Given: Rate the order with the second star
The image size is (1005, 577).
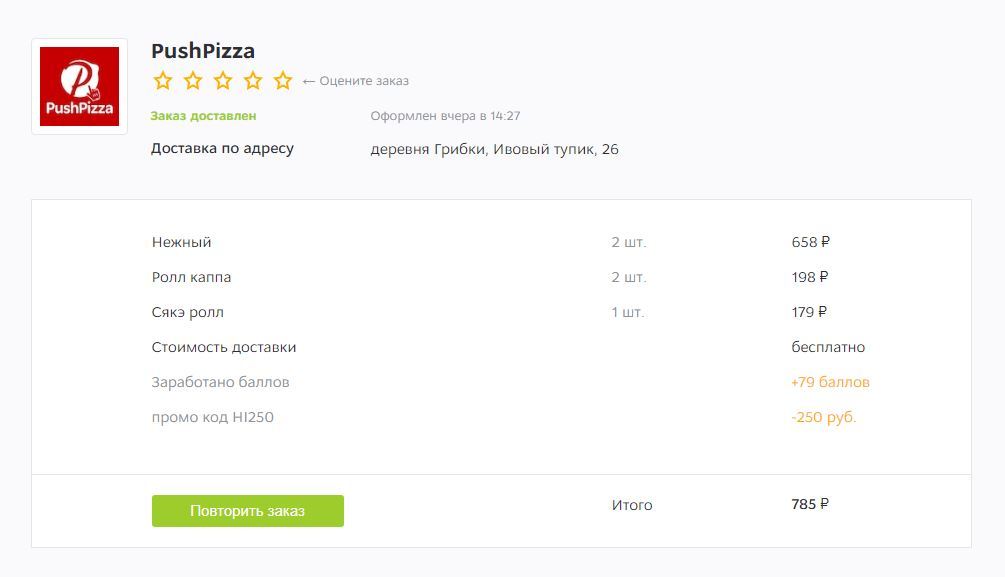Looking at the screenshot, I should 193,81.
